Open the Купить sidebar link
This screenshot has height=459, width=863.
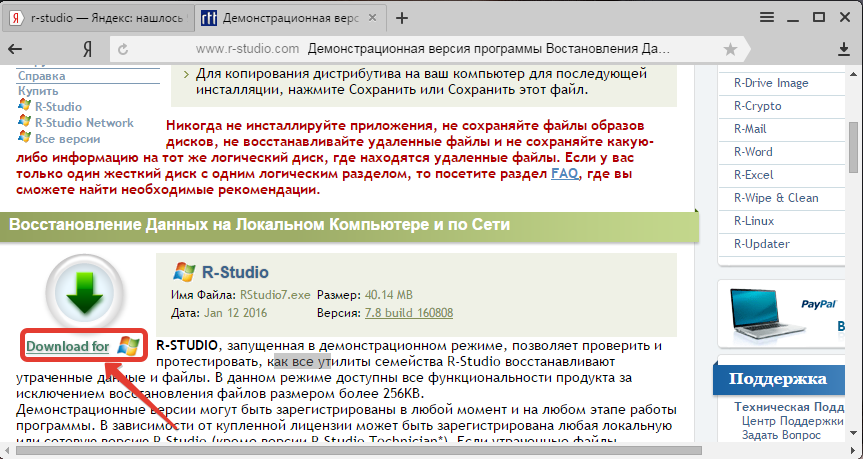[38, 91]
